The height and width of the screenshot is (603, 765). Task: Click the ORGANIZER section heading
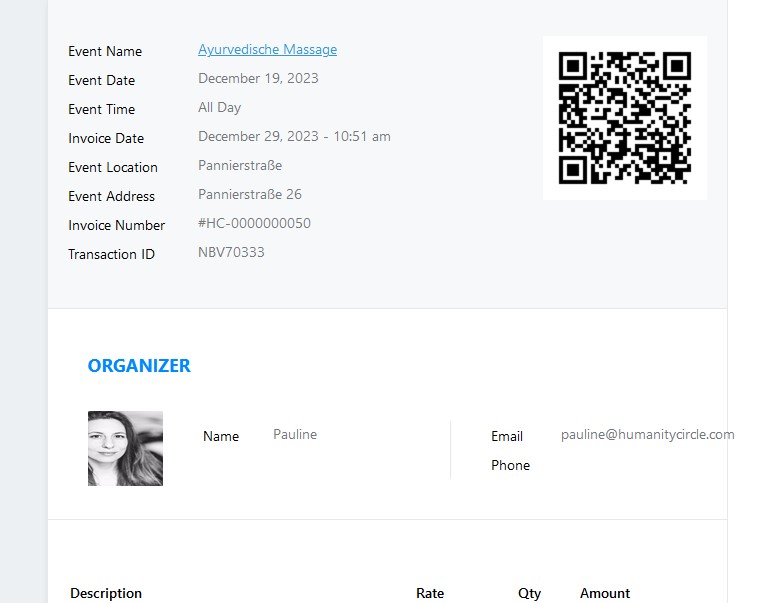(139, 366)
